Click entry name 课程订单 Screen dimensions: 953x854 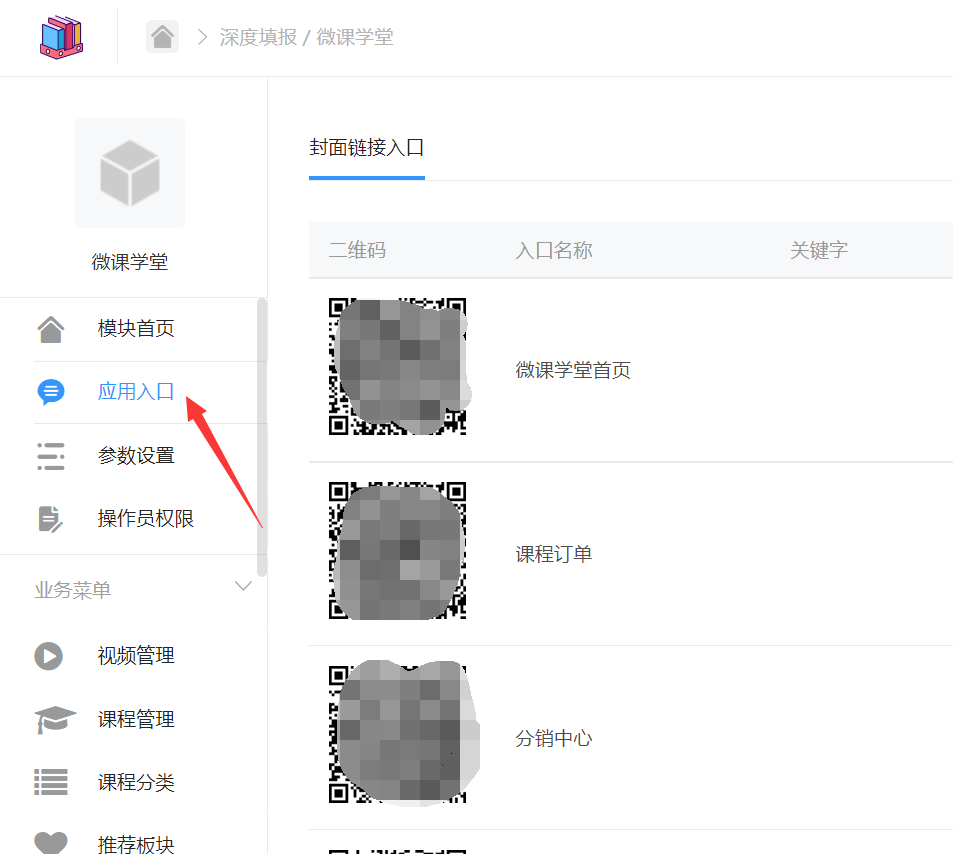(554, 554)
